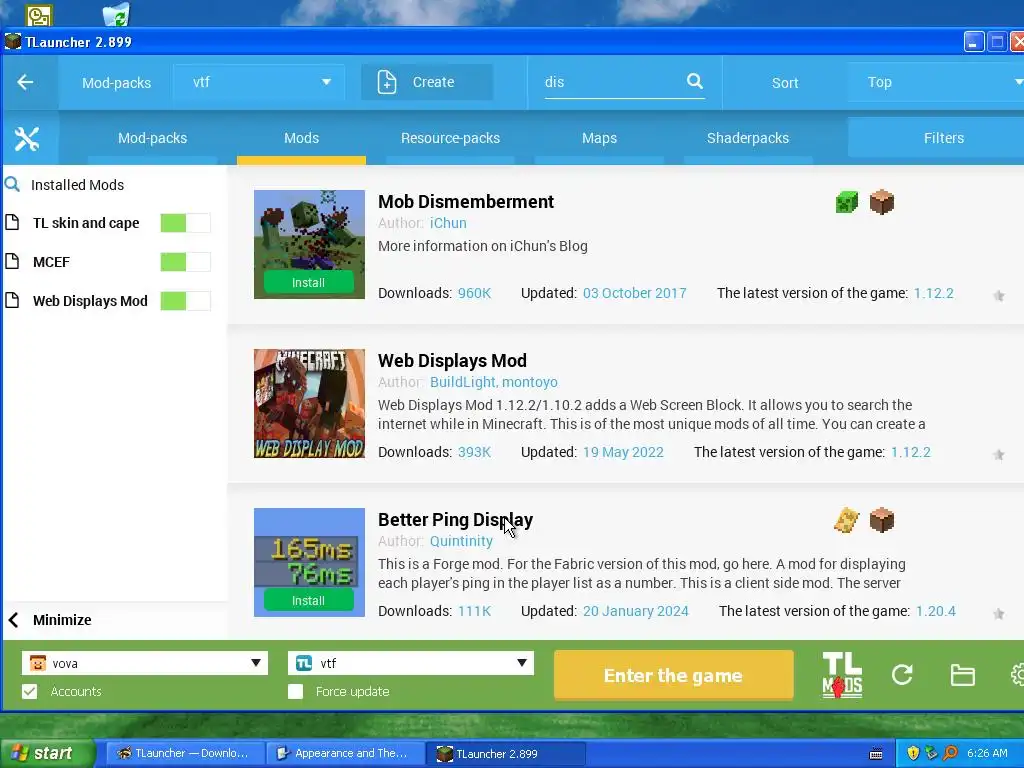Open author Quintinity link
Screen dimensions: 1024x768
click(461, 541)
